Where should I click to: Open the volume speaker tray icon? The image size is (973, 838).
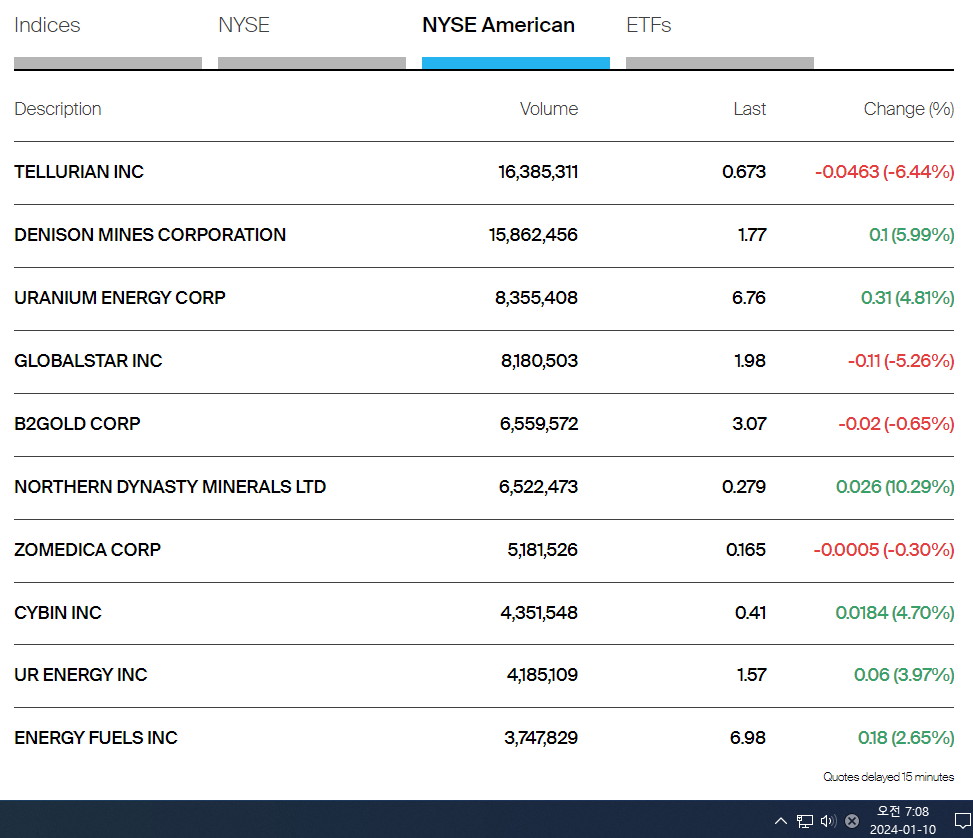point(828,821)
